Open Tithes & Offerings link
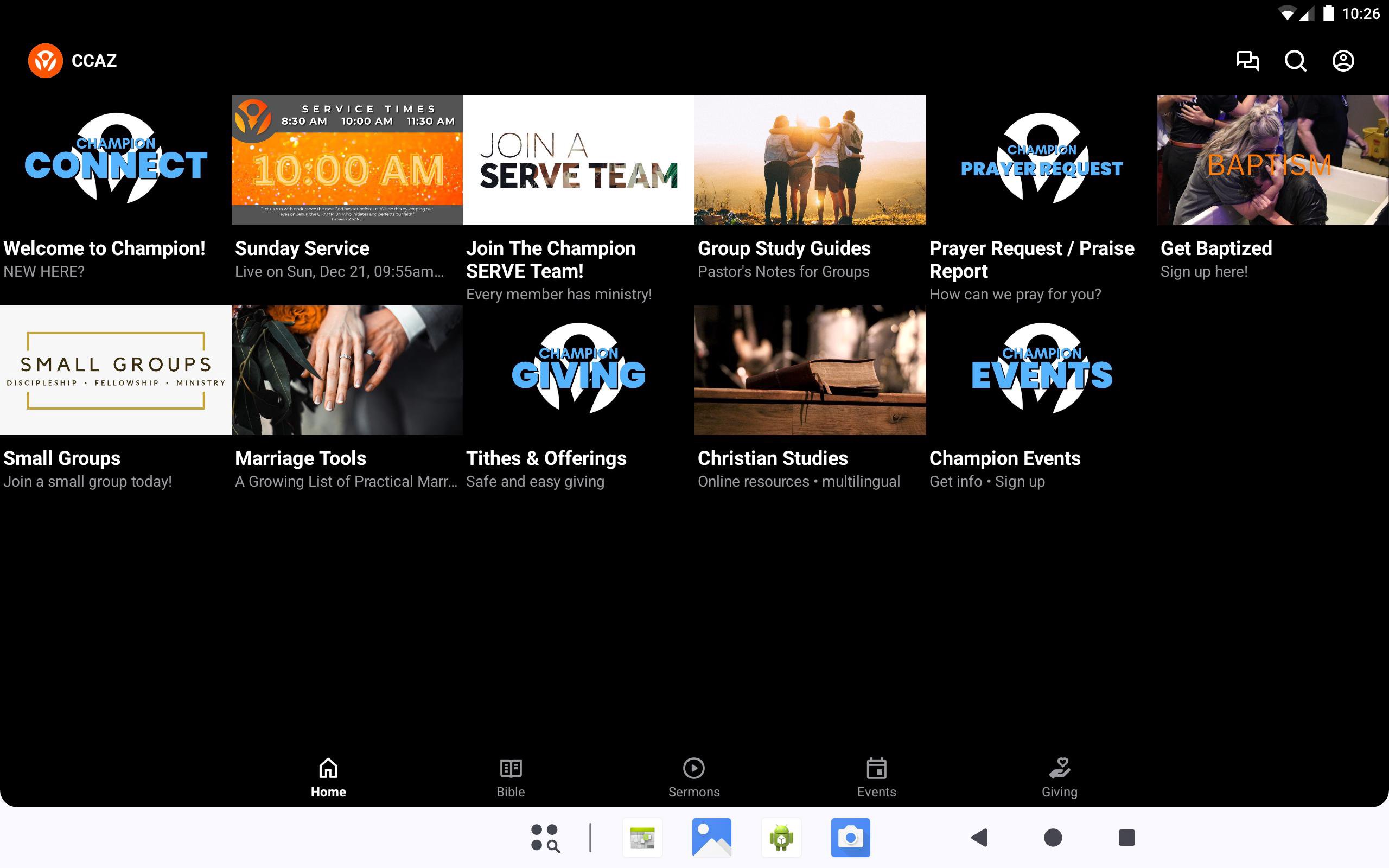The image size is (1389, 868). point(546,458)
